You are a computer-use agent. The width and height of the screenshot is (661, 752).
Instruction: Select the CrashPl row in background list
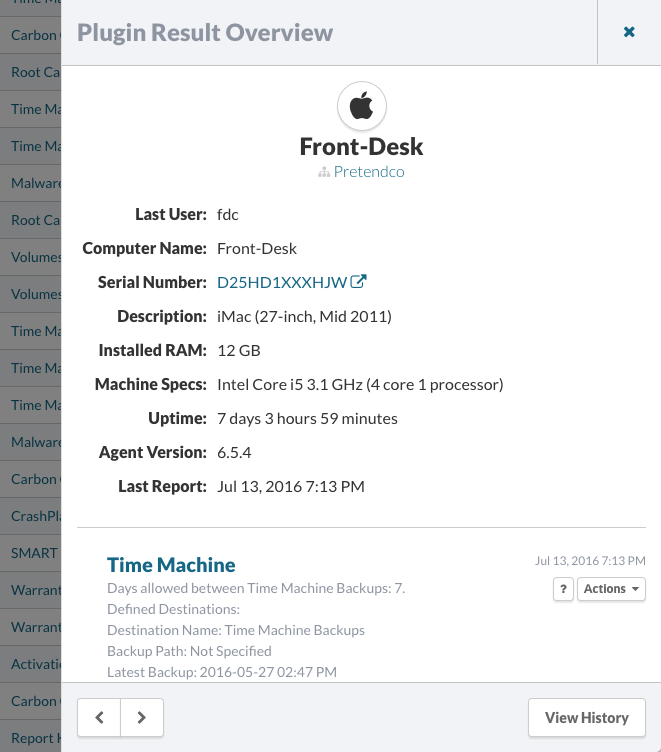click(31, 516)
